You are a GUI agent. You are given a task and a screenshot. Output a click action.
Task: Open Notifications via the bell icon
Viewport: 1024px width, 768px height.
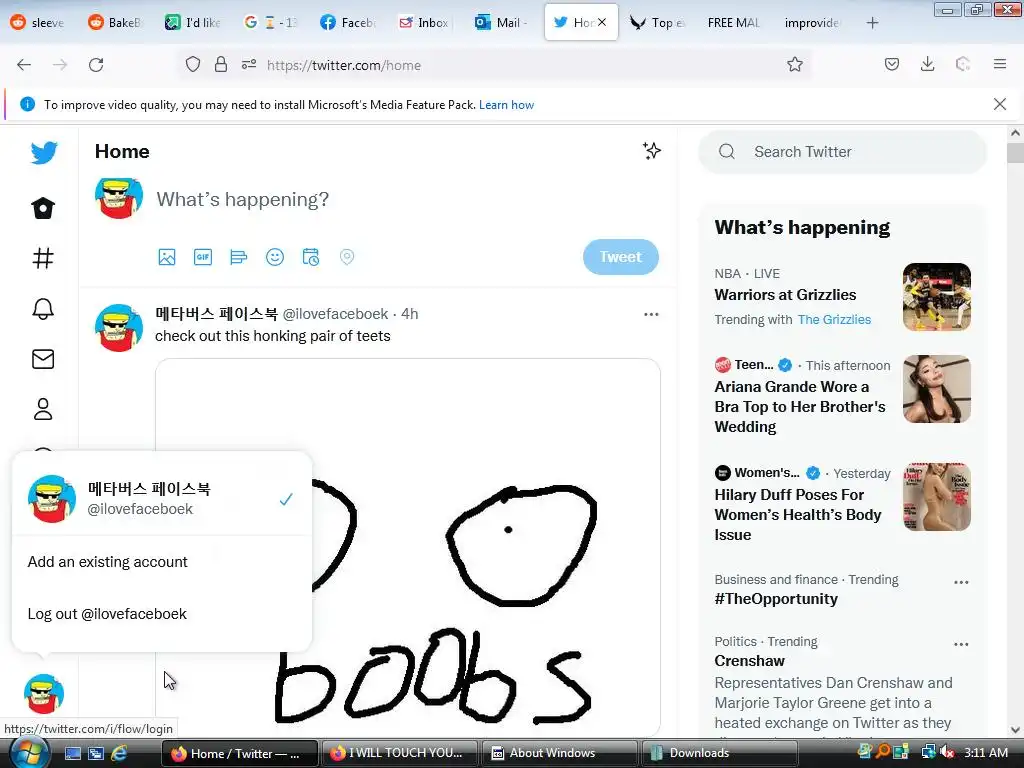pos(43,308)
